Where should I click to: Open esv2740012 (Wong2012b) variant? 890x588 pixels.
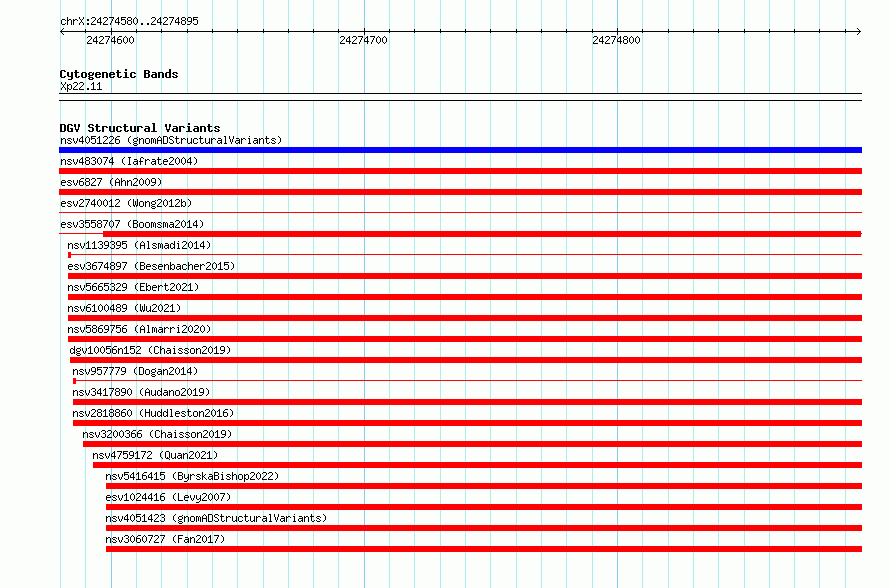126,203
